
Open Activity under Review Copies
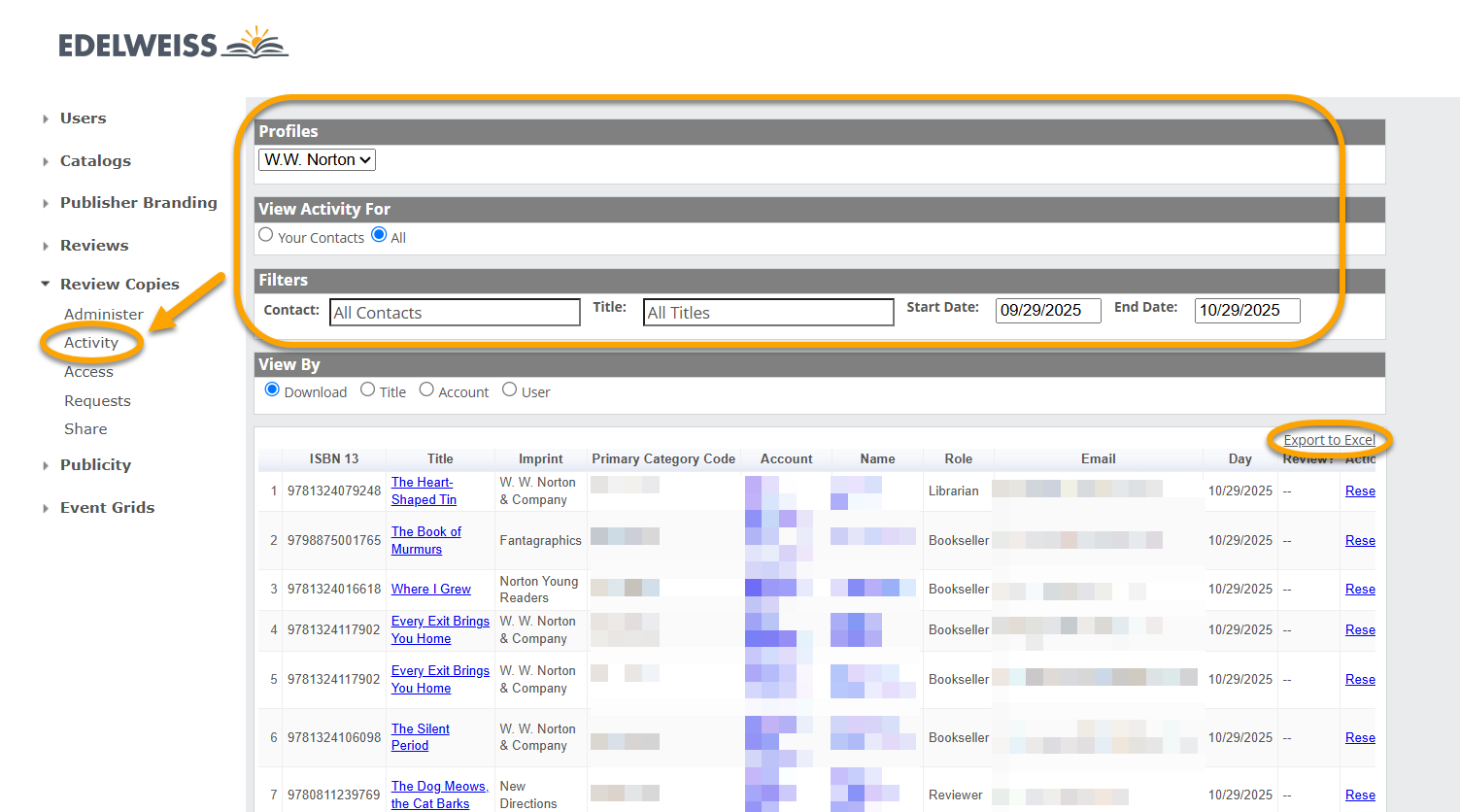[x=91, y=343]
